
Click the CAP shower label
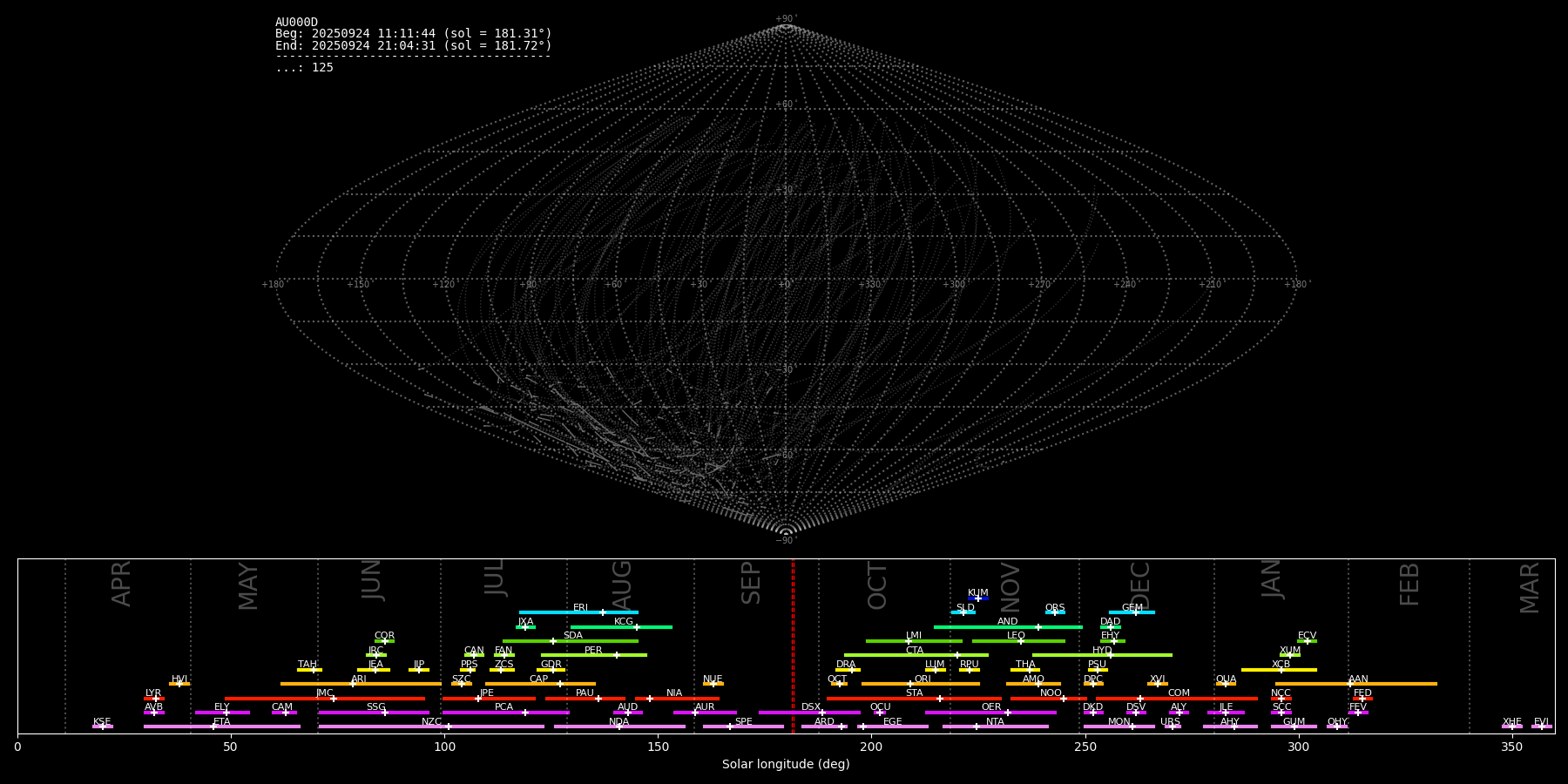click(x=539, y=679)
